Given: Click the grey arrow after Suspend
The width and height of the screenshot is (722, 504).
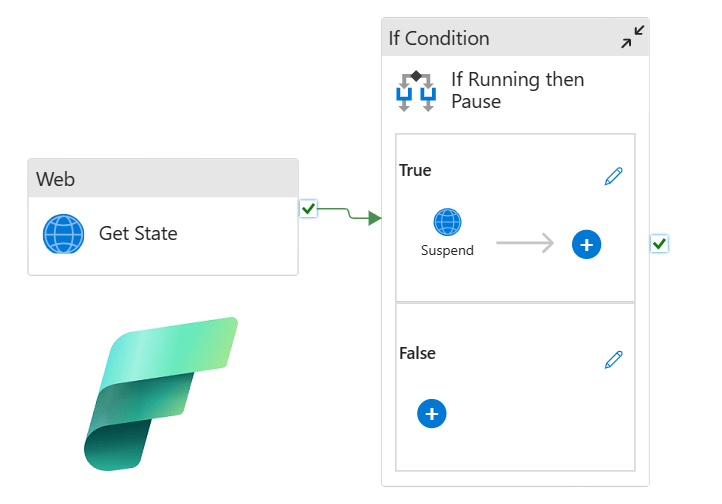Looking at the screenshot, I should point(524,243).
